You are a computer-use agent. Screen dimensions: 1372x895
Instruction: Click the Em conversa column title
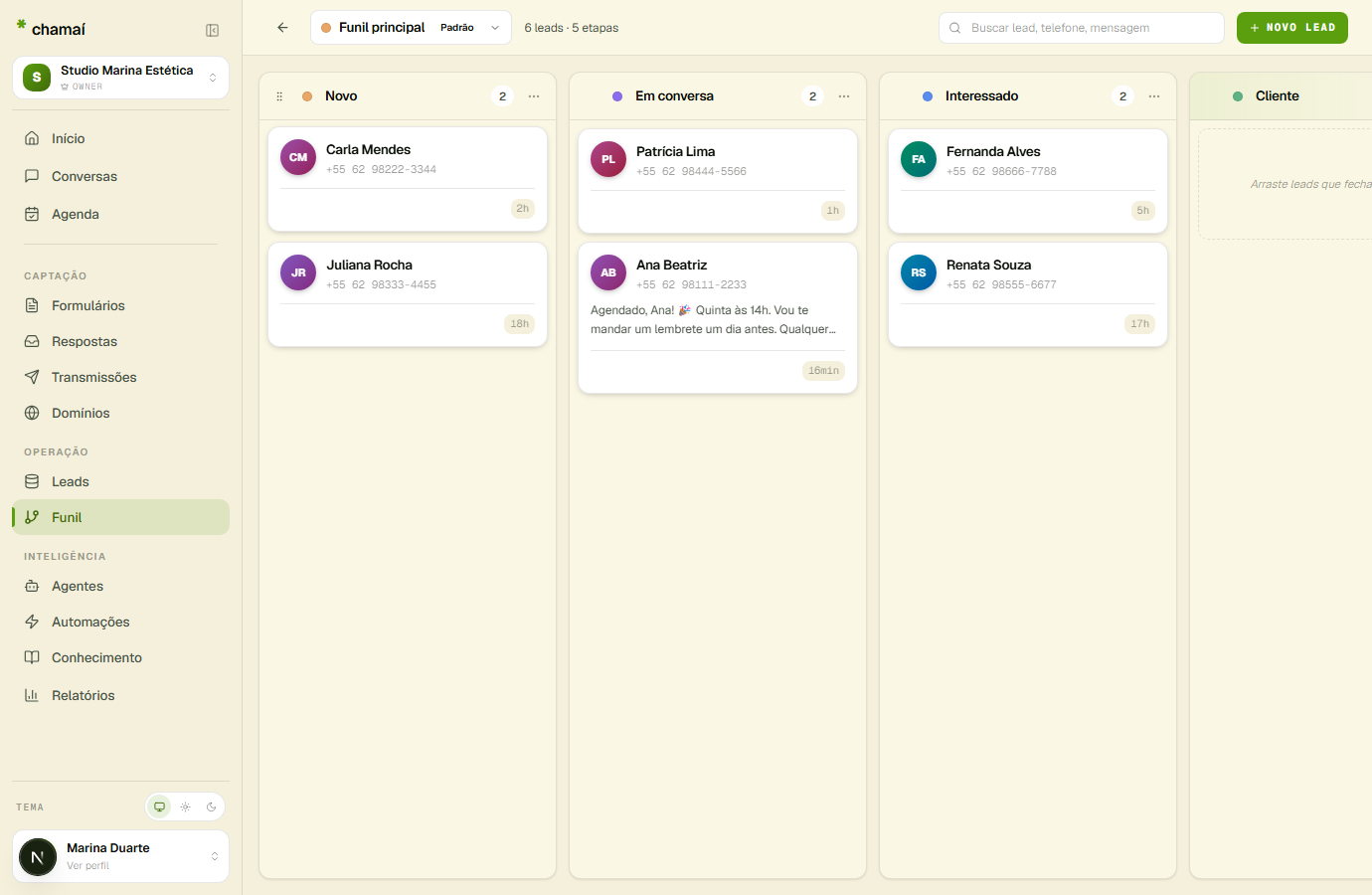coord(674,96)
